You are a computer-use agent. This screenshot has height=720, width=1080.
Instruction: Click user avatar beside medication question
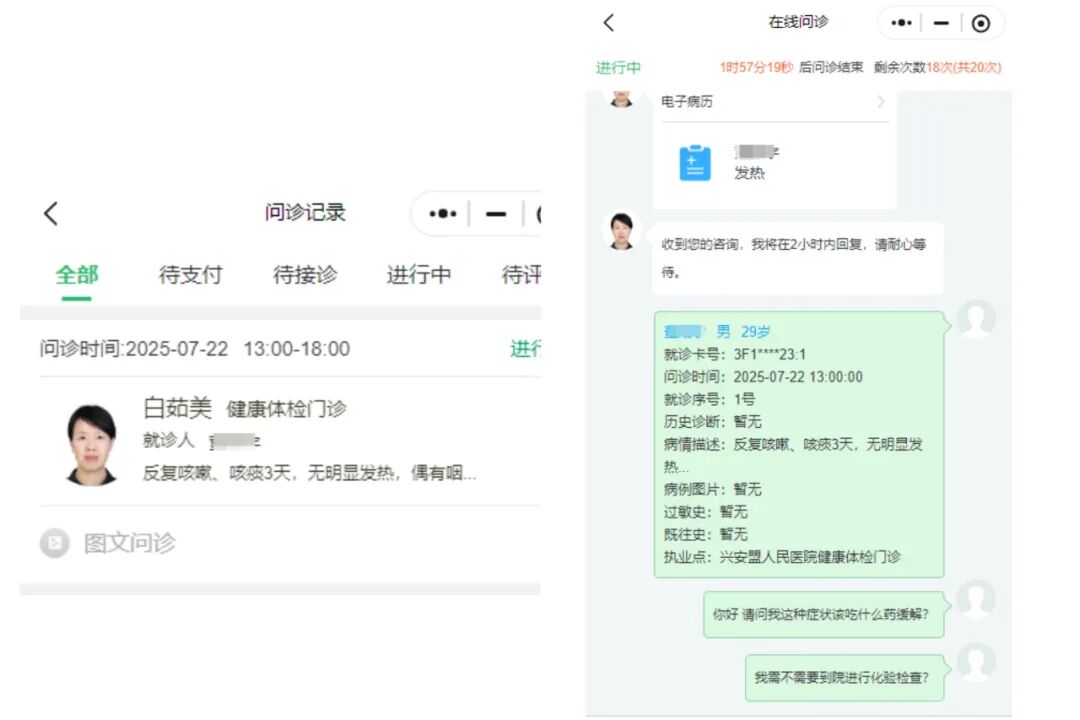(975, 600)
